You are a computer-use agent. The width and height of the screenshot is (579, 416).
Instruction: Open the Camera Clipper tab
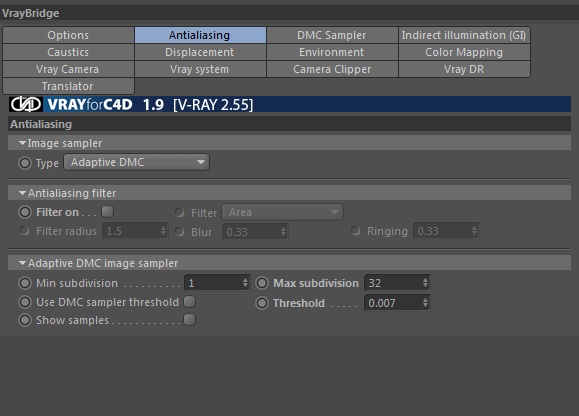click(332, 69)
